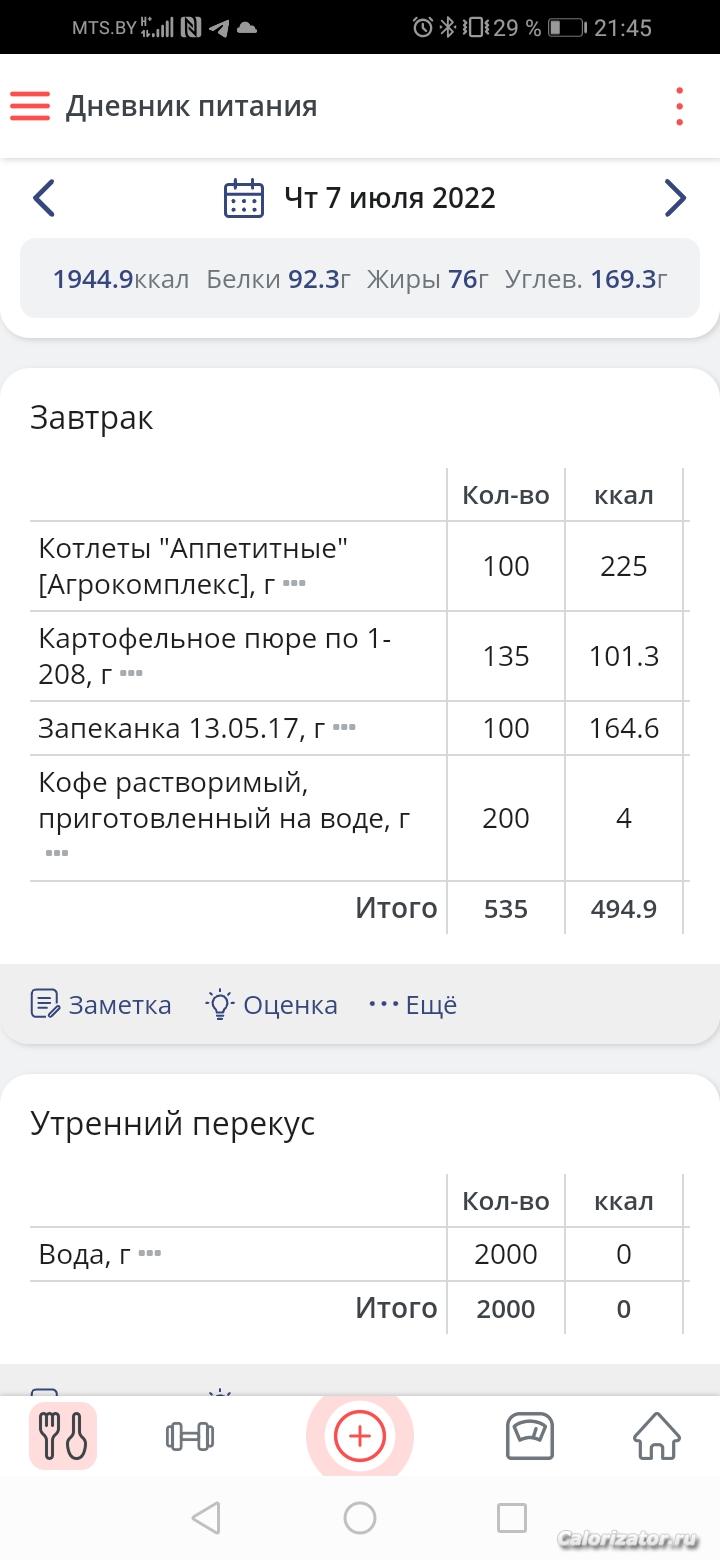
Task: Open the workout dumbbell tab
Action: [x=190, y=1436]
